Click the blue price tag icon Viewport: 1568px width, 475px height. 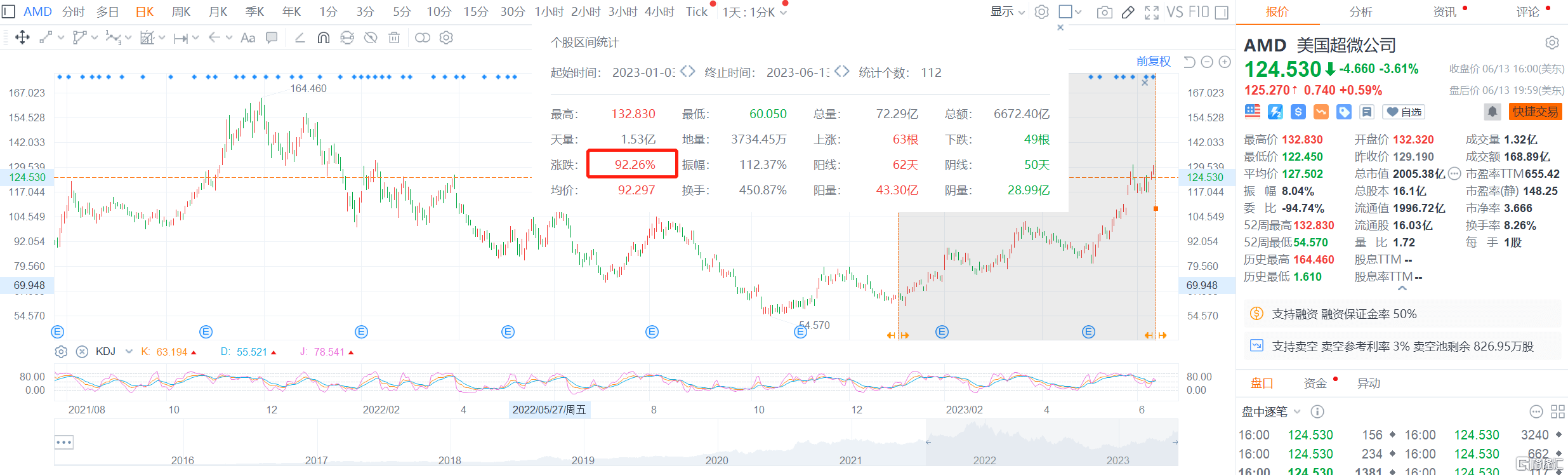tap(1344, 112)
